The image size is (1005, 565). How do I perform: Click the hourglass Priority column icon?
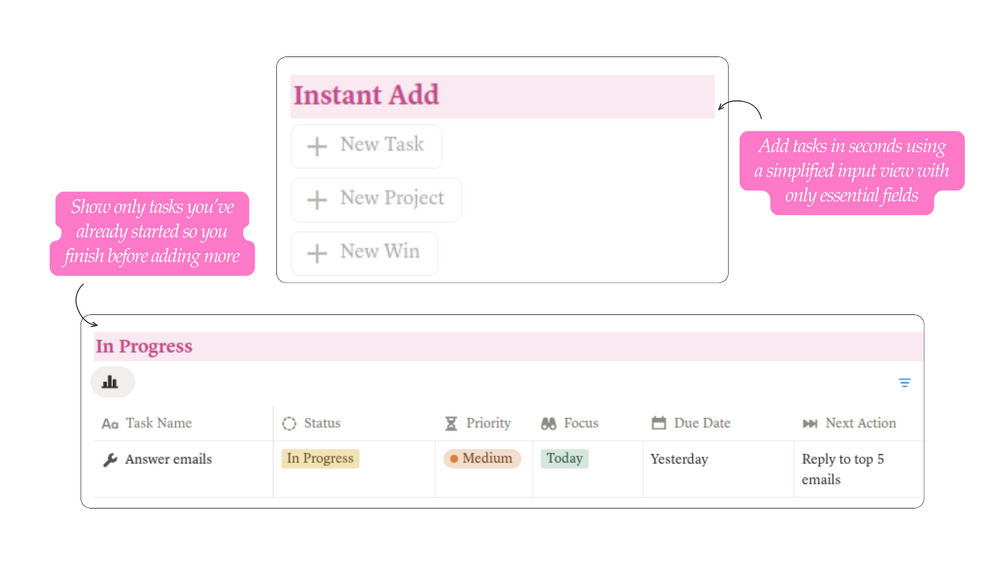(x=451, y=424)
